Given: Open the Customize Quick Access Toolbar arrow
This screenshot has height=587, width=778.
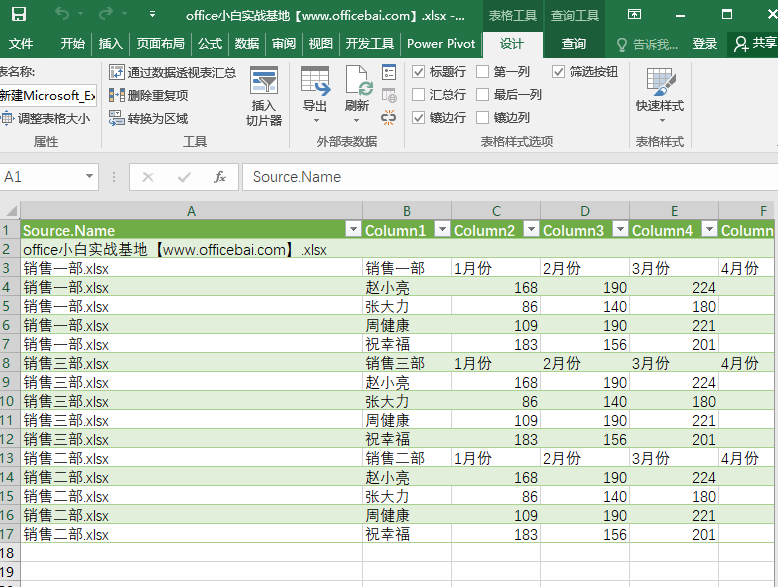Looking at the screenshot, I should 152,14.
